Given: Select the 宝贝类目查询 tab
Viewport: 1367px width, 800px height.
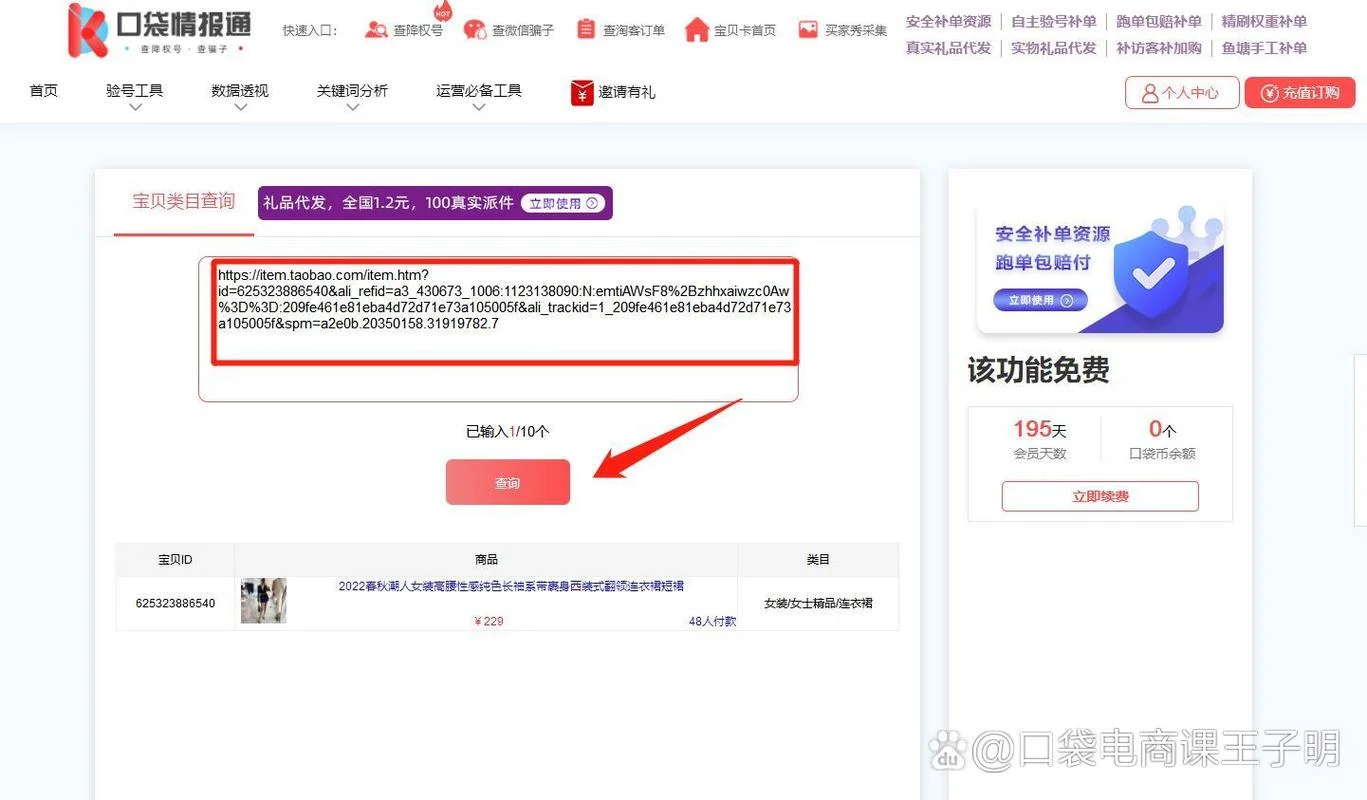Looking at the screenshot, I should pos(184,202).
